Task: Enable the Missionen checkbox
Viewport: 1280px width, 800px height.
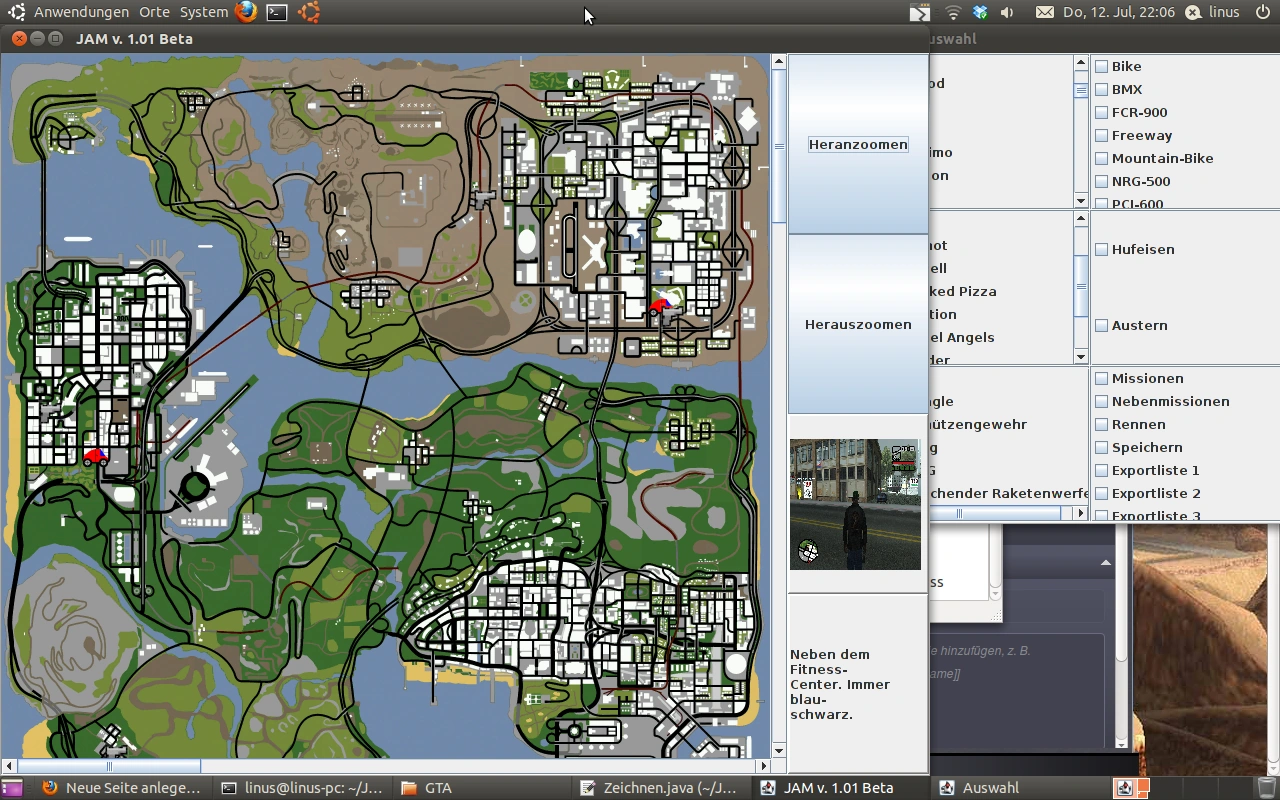Action: click(1101, 378)
